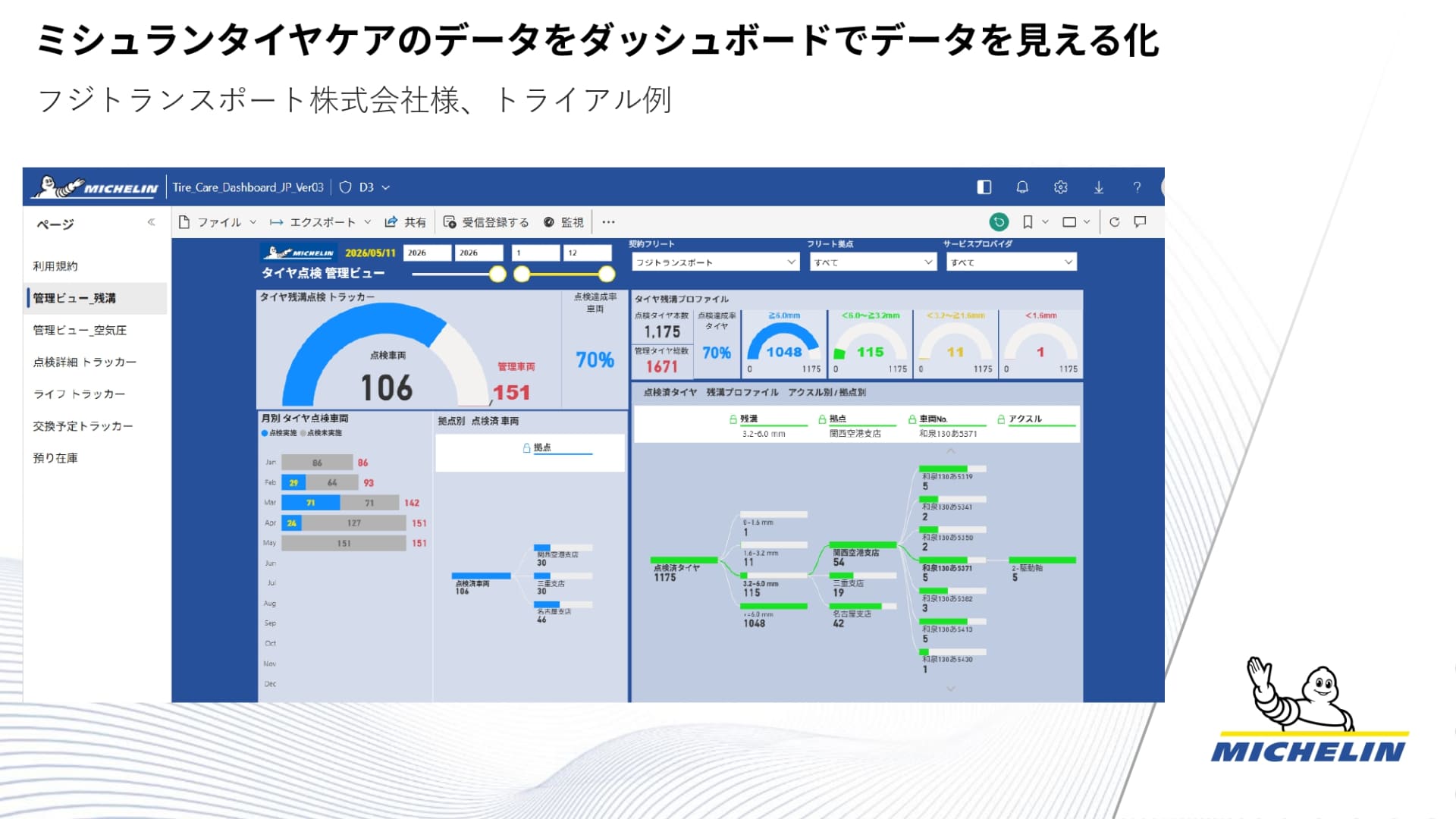Select the 点検済車両 106 node
This screenshot has height=819, width=1456.
click(481, 584)
